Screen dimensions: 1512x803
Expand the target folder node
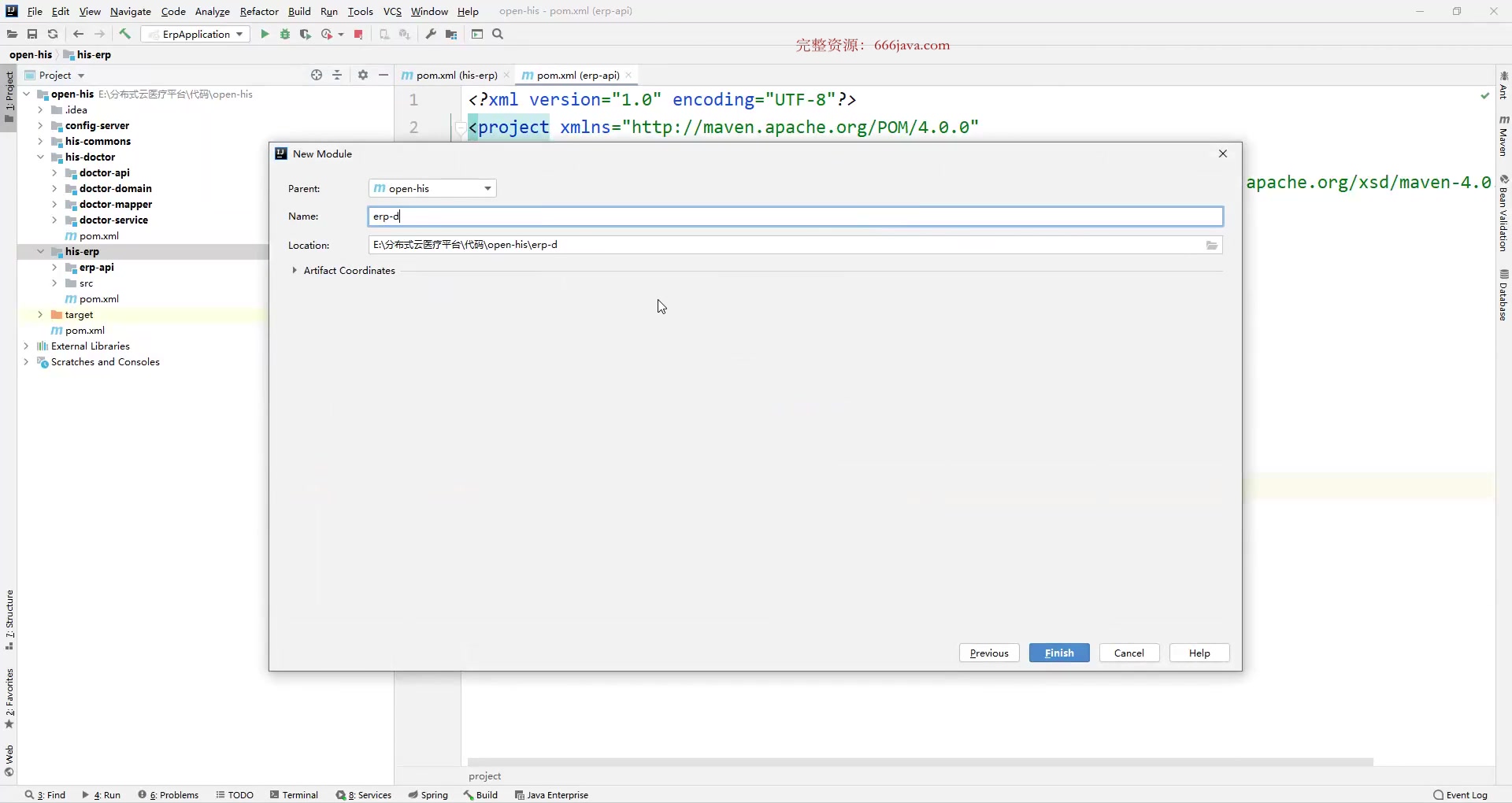pyautogui.click(x=40, y=314)
